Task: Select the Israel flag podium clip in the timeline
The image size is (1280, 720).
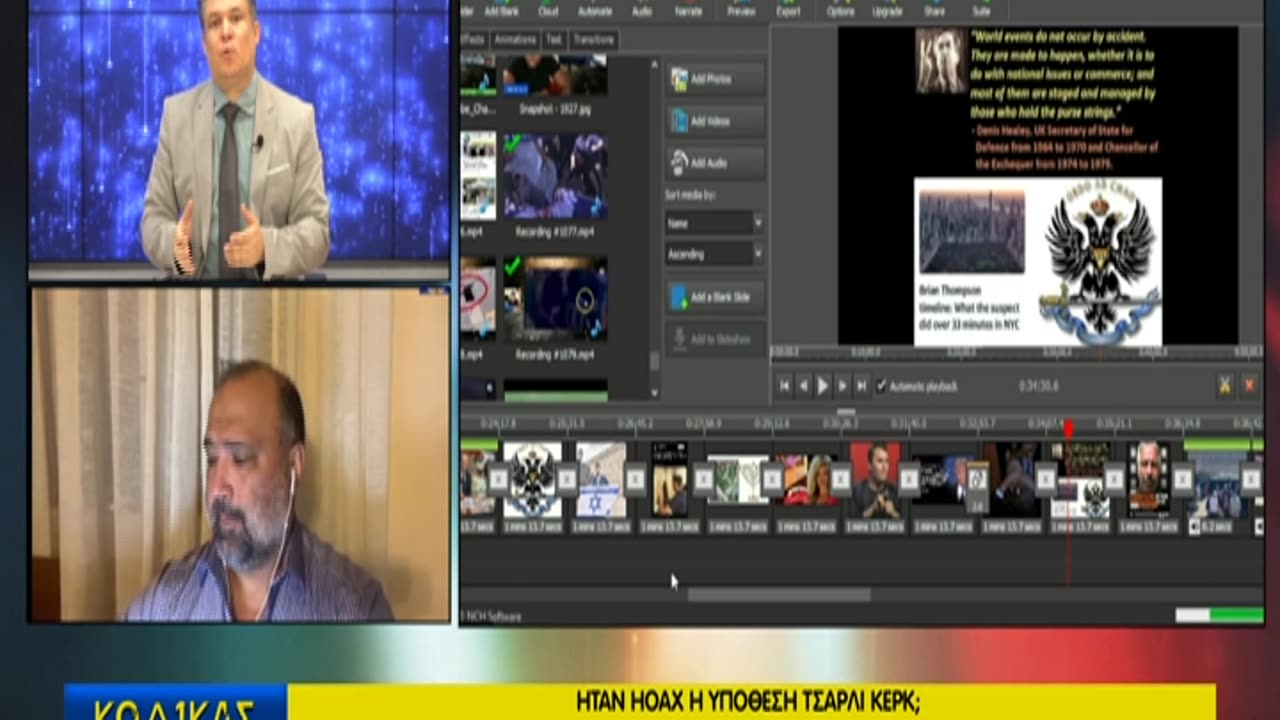Action: tap(601, 479)
